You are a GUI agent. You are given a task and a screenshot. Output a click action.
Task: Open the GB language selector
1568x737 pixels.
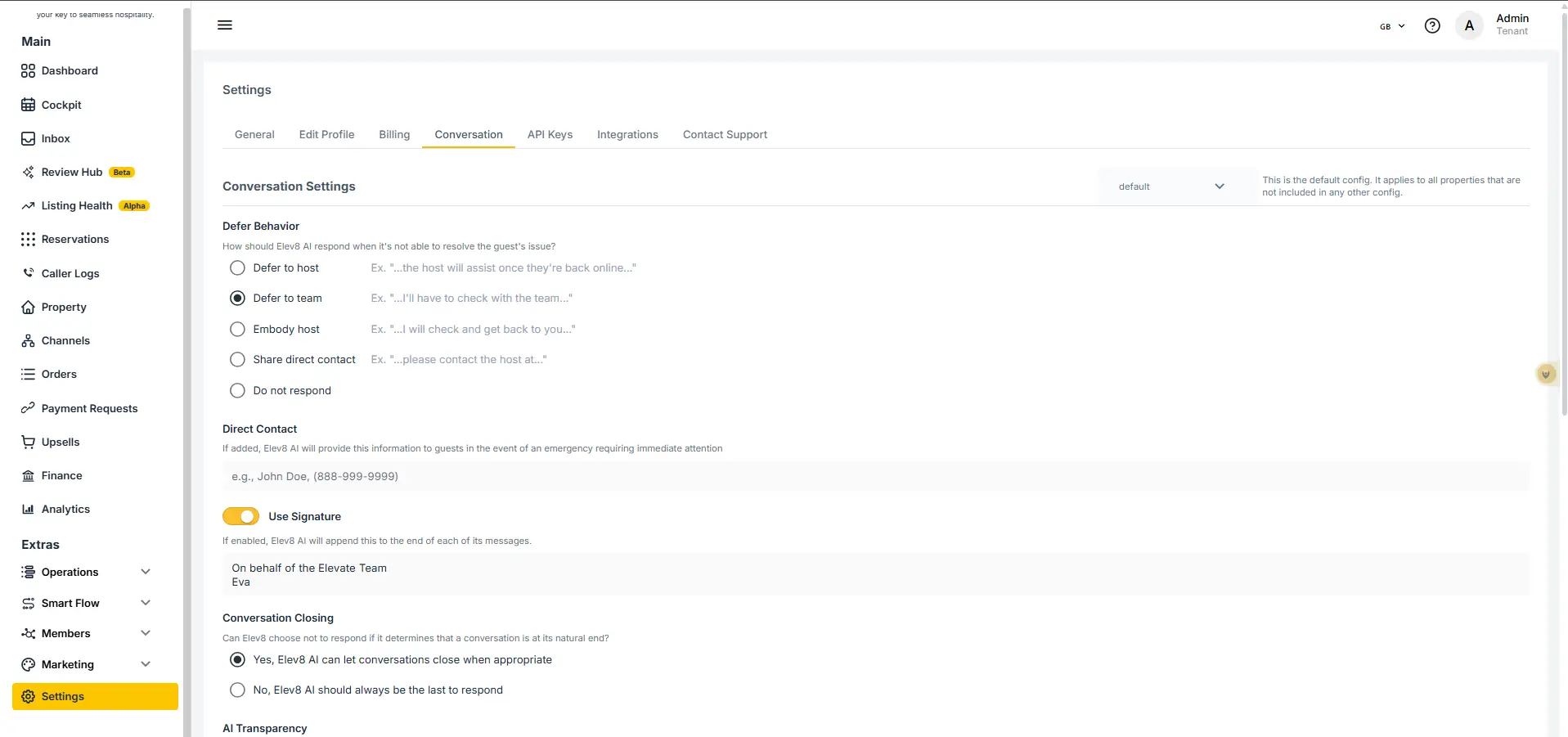coord(1392,26)
